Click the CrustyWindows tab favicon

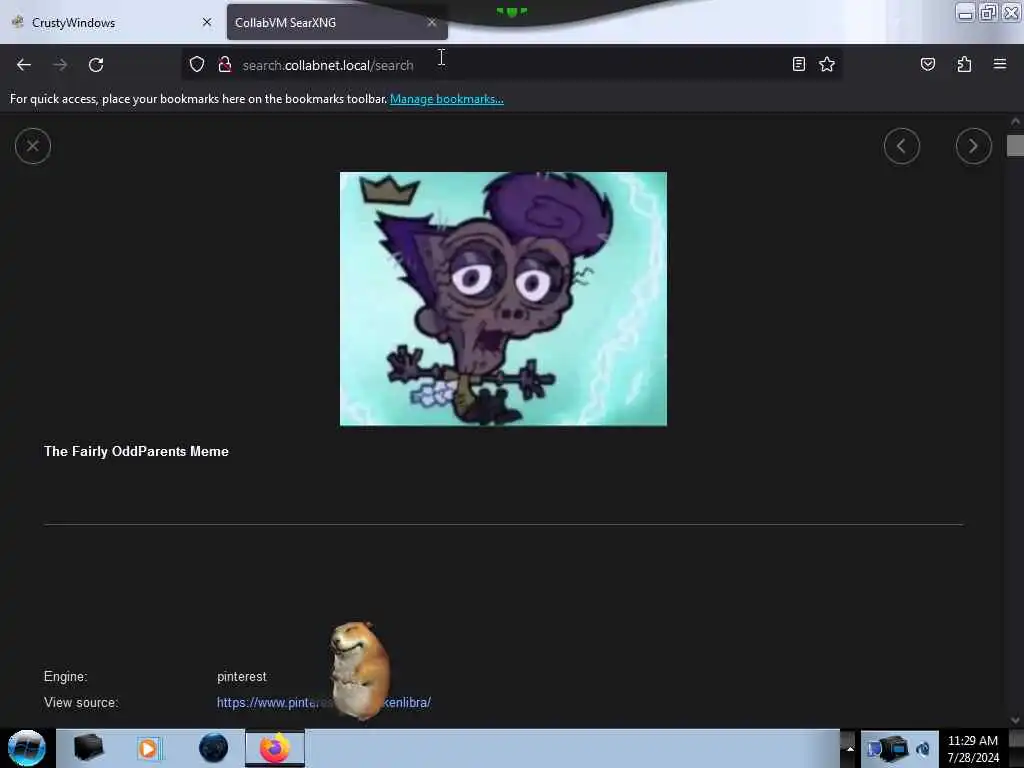click(18, 22)
